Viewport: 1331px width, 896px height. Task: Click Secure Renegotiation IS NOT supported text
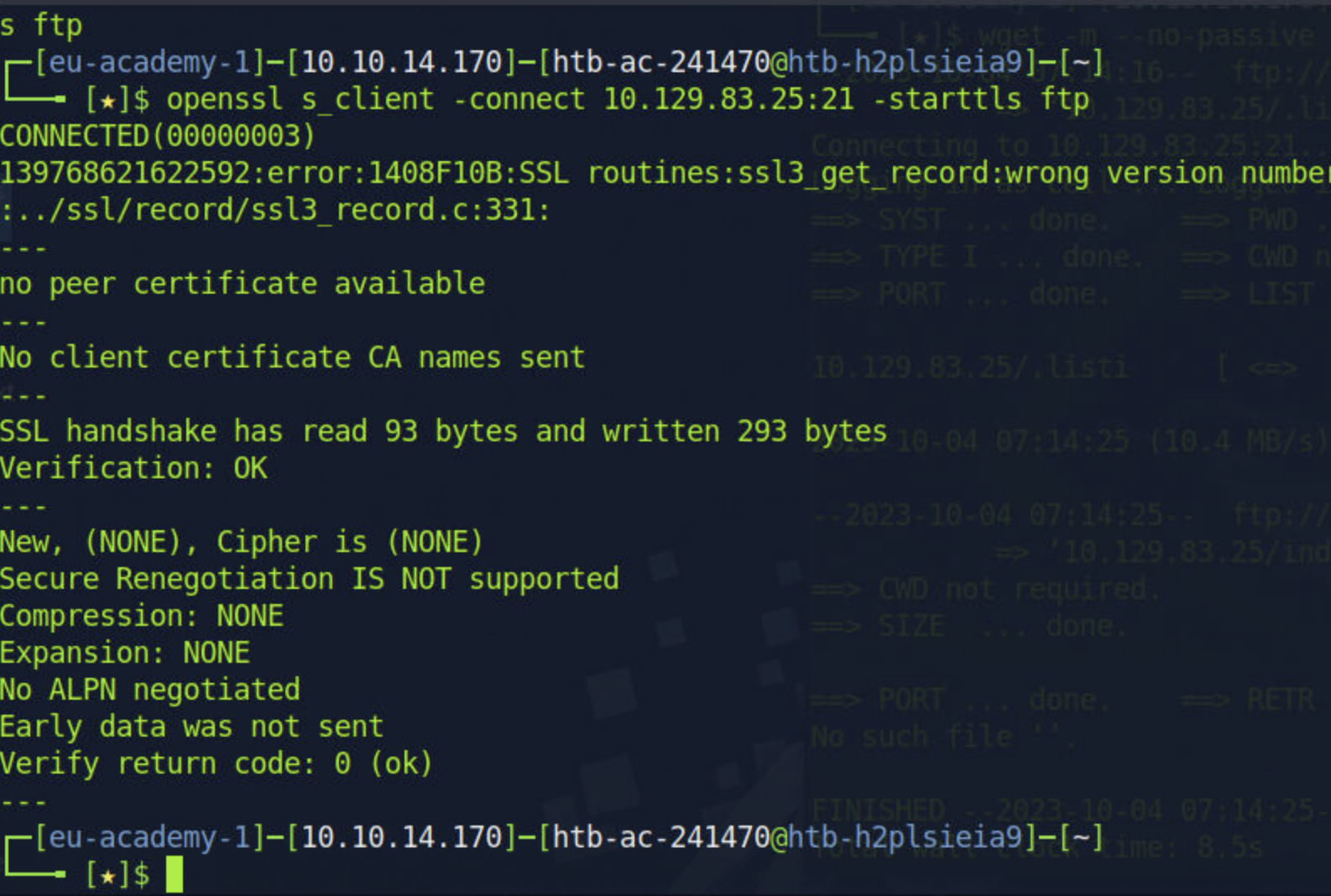(310, 579)
